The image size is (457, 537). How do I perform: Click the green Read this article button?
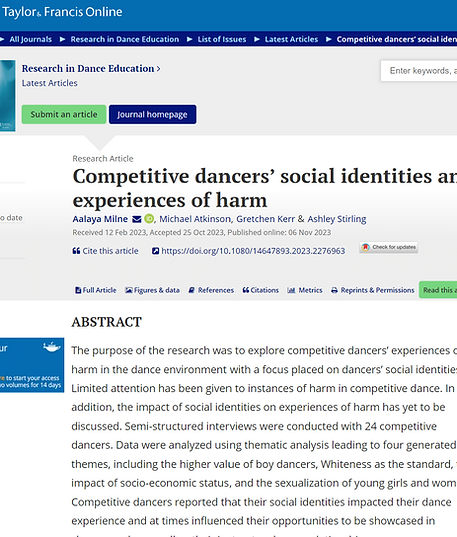438,290
